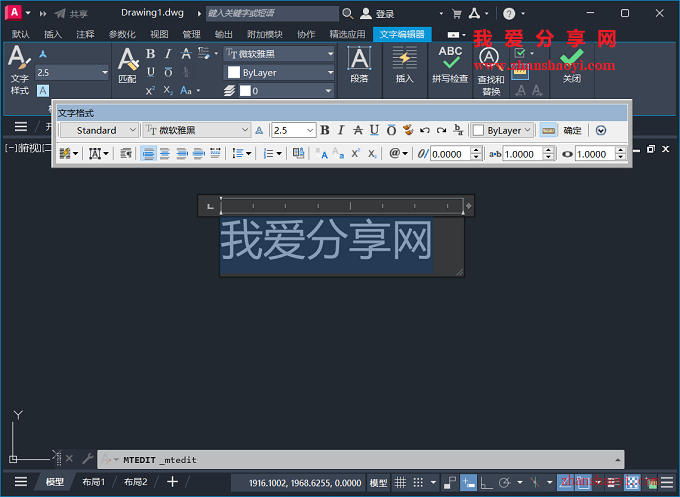Open the 布局1 layout tab

(93, 482)
